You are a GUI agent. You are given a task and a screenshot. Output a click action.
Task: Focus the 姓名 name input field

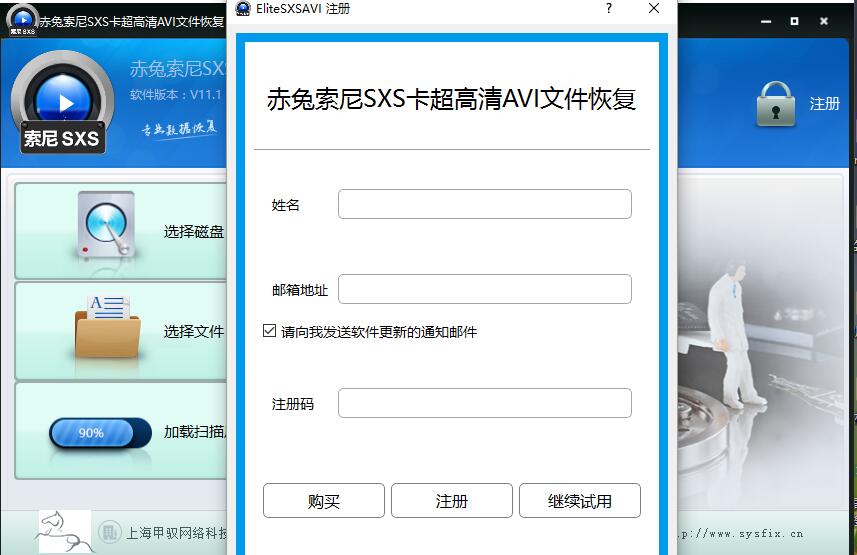tap(485, 204)
